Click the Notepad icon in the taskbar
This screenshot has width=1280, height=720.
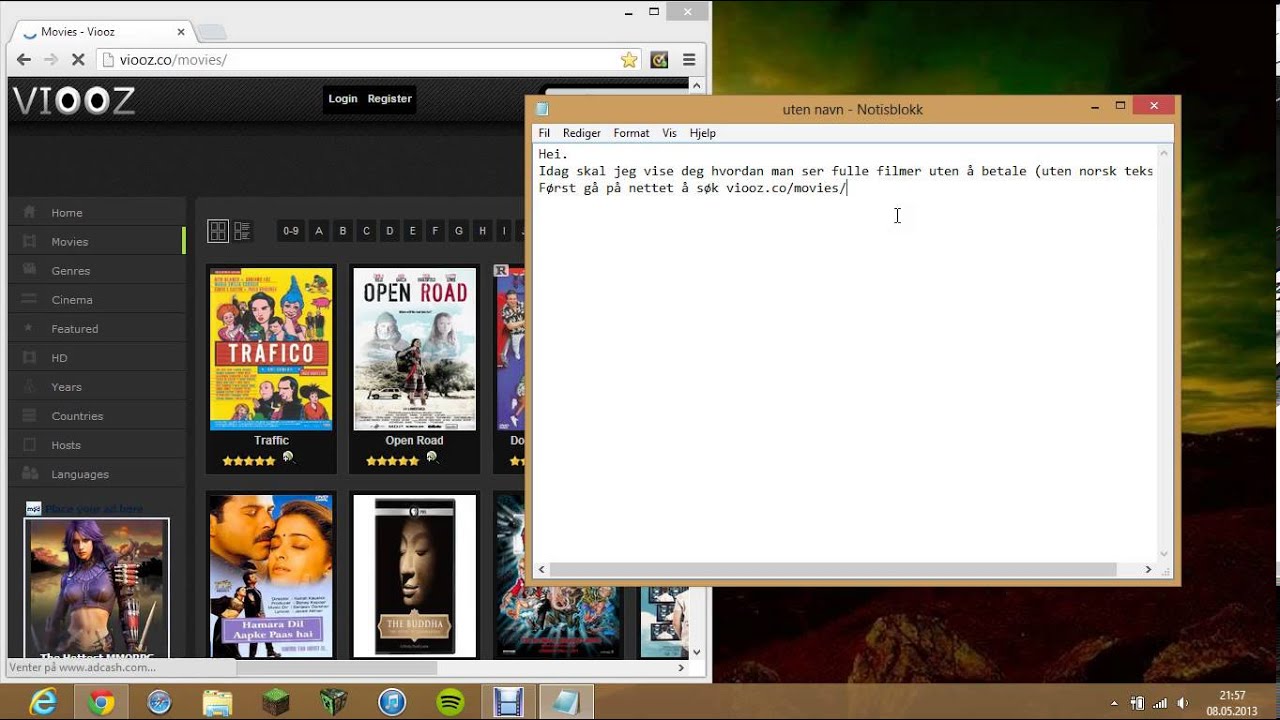click(x=566, y=703)
